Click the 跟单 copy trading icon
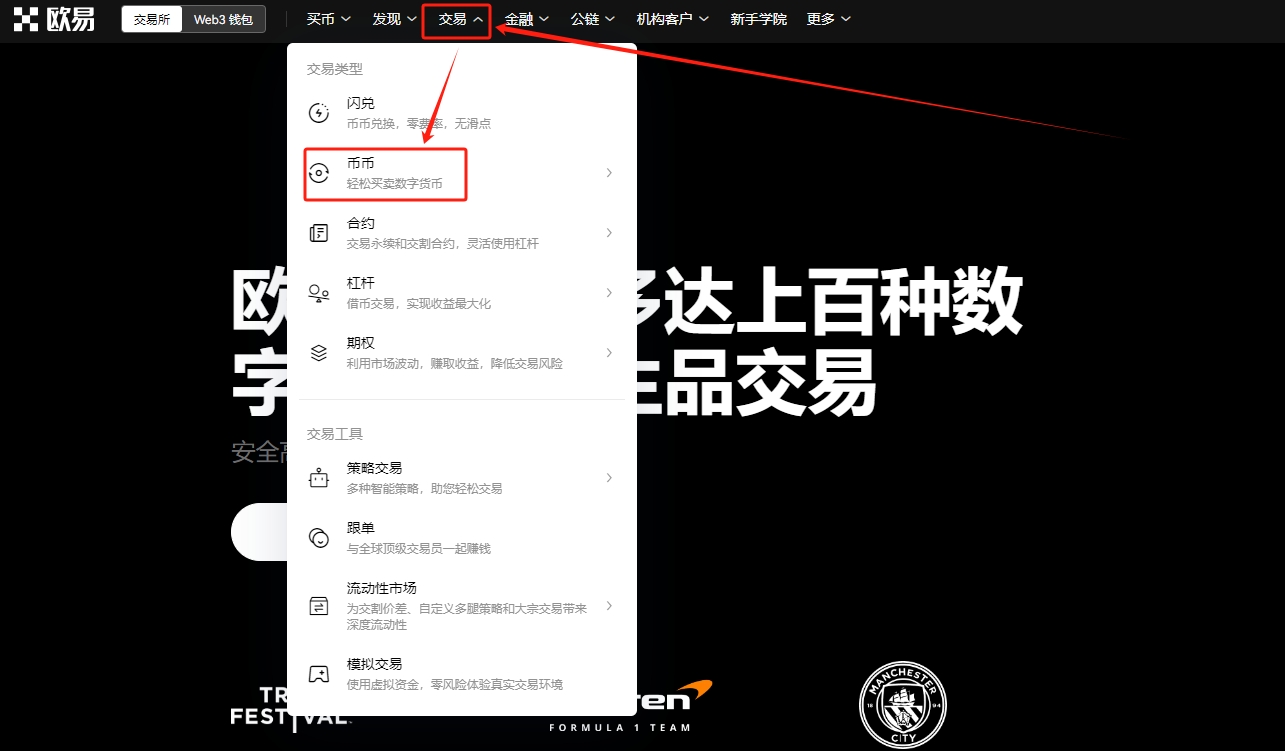The width and height of the screenshot is (1285, 751). (x=319, y=538)
